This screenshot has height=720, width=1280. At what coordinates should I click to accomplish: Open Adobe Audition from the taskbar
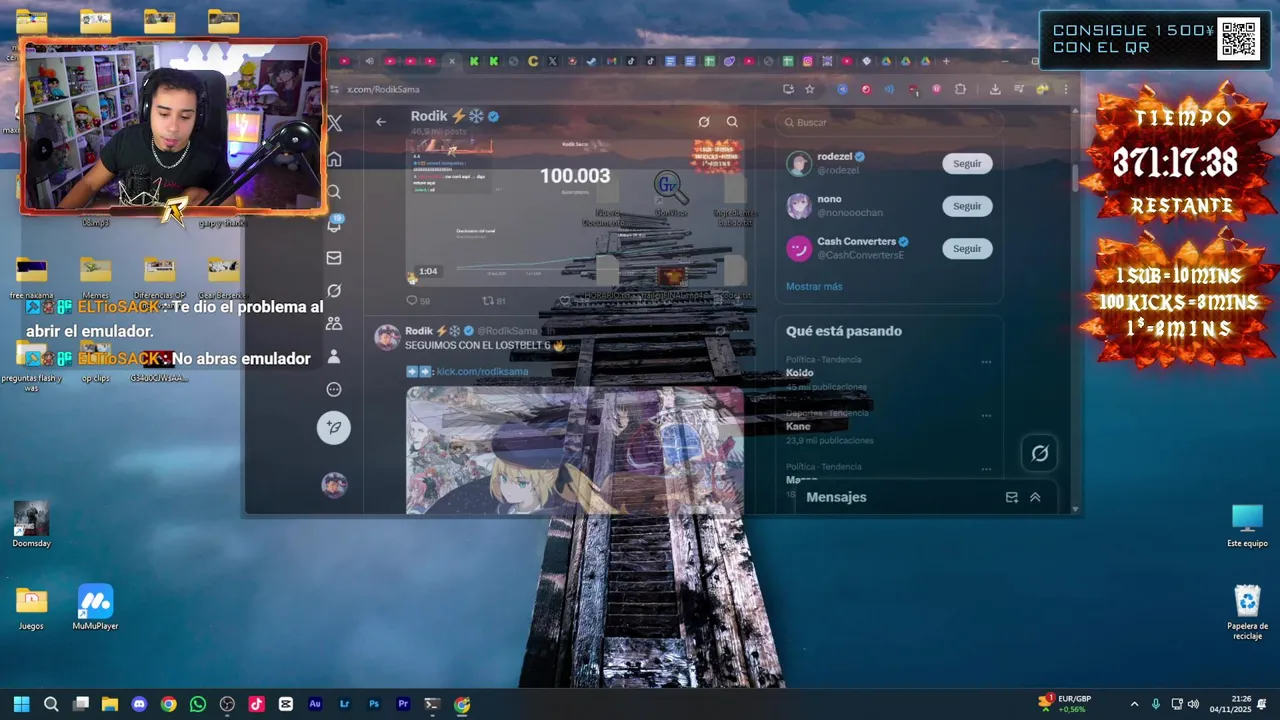tap(315, 704)
